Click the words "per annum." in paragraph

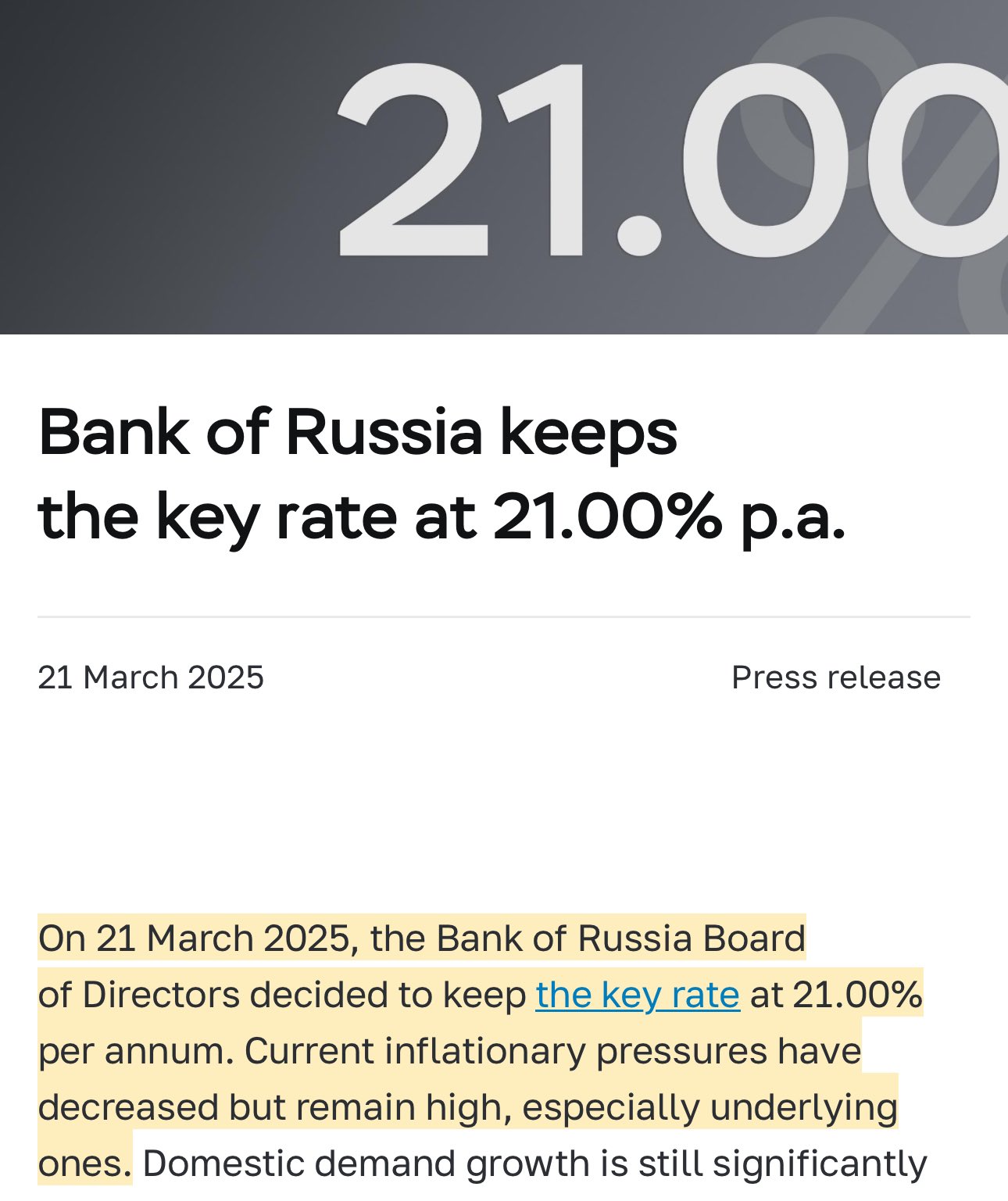click(136, 1051)
